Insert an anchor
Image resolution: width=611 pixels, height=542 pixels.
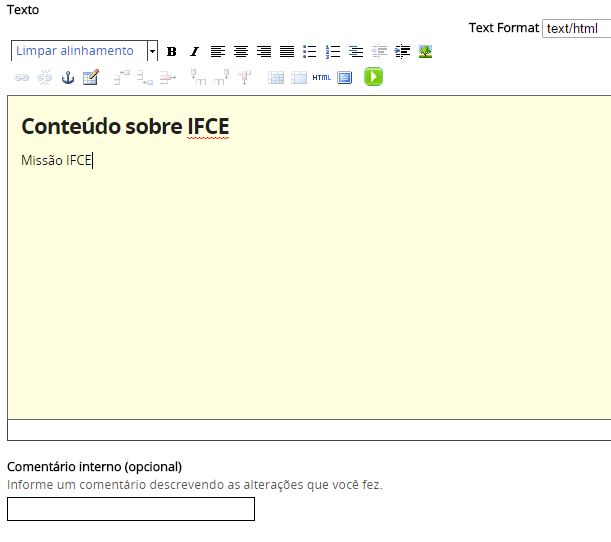click(68, 78)
